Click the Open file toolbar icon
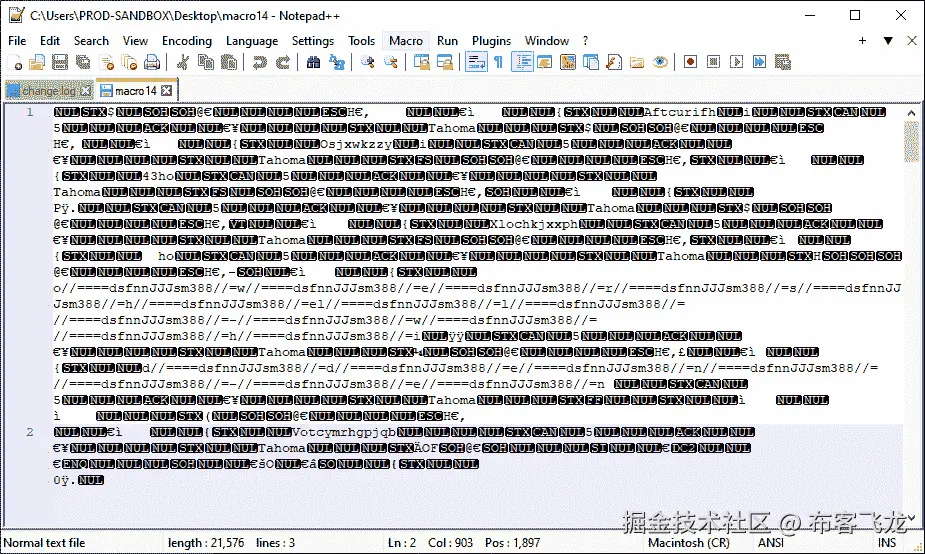The image size is (925, 554). pyautogui.click(x=37, y=62)
